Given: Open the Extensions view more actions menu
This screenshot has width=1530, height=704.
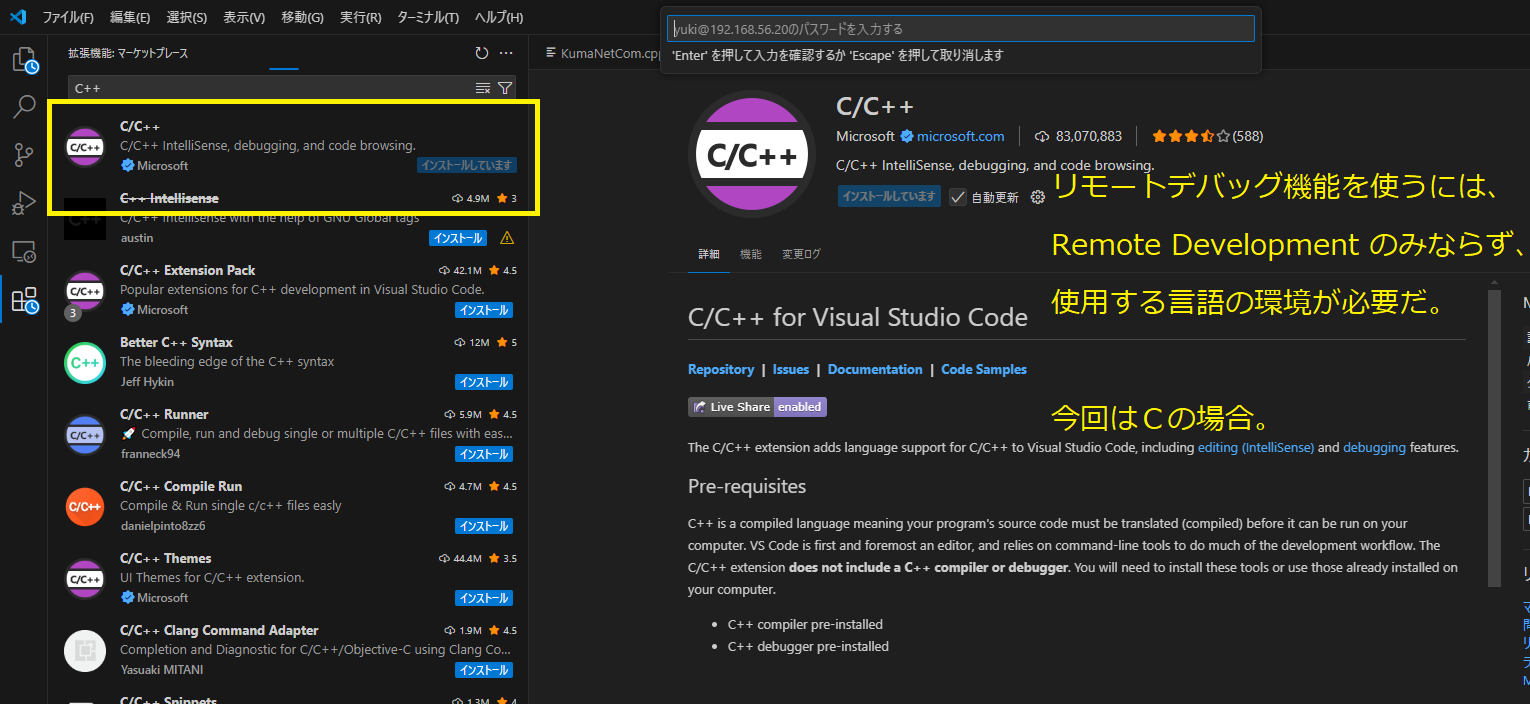Looking at the screenshot, I should [506, 53].
